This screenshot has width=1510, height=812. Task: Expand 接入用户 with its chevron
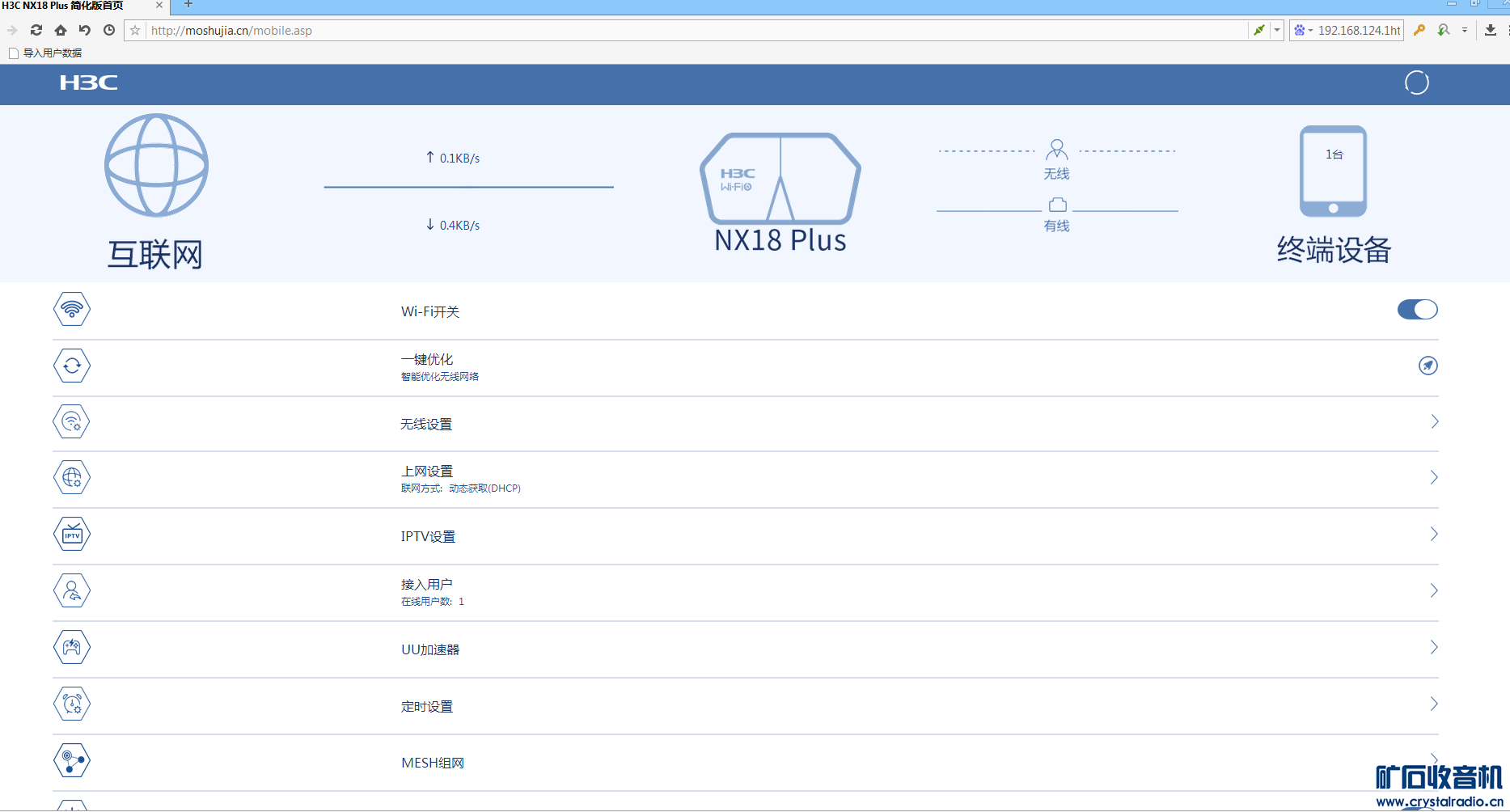[x=1434, y=590]
